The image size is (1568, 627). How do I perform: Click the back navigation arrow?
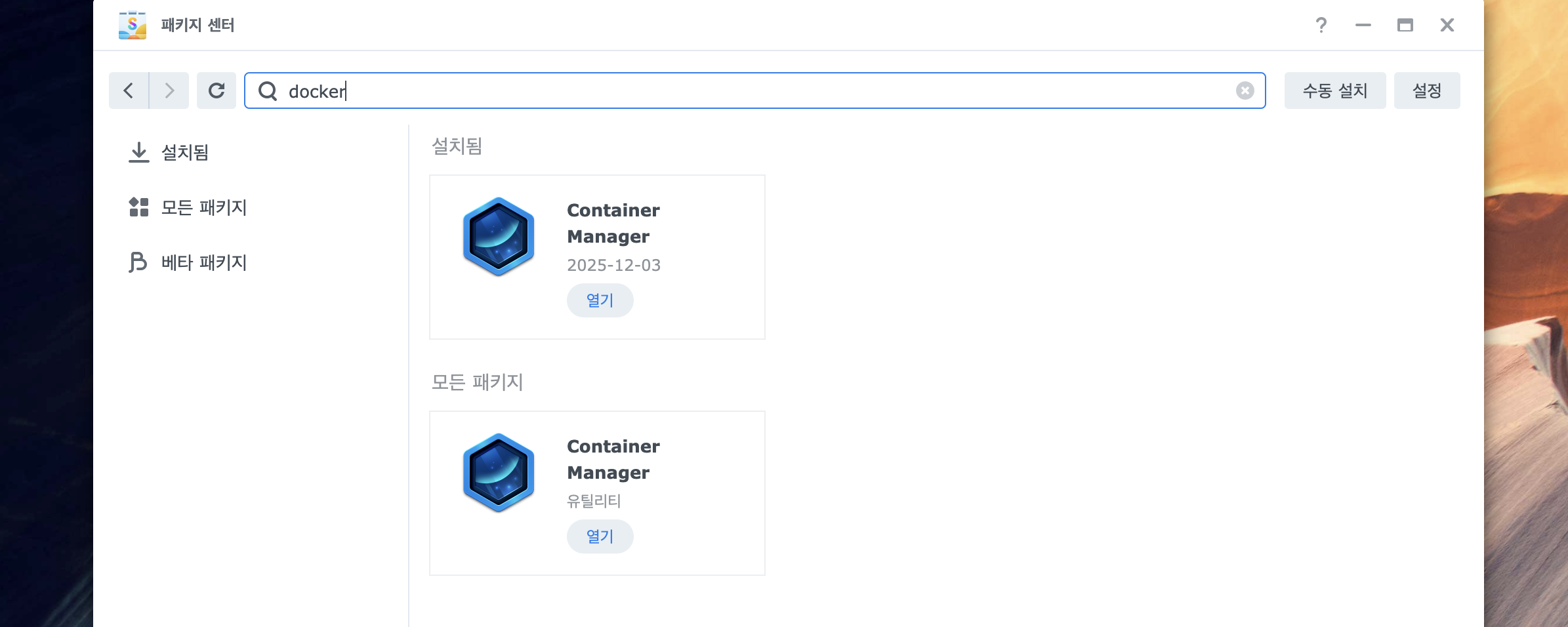(129, 91)
